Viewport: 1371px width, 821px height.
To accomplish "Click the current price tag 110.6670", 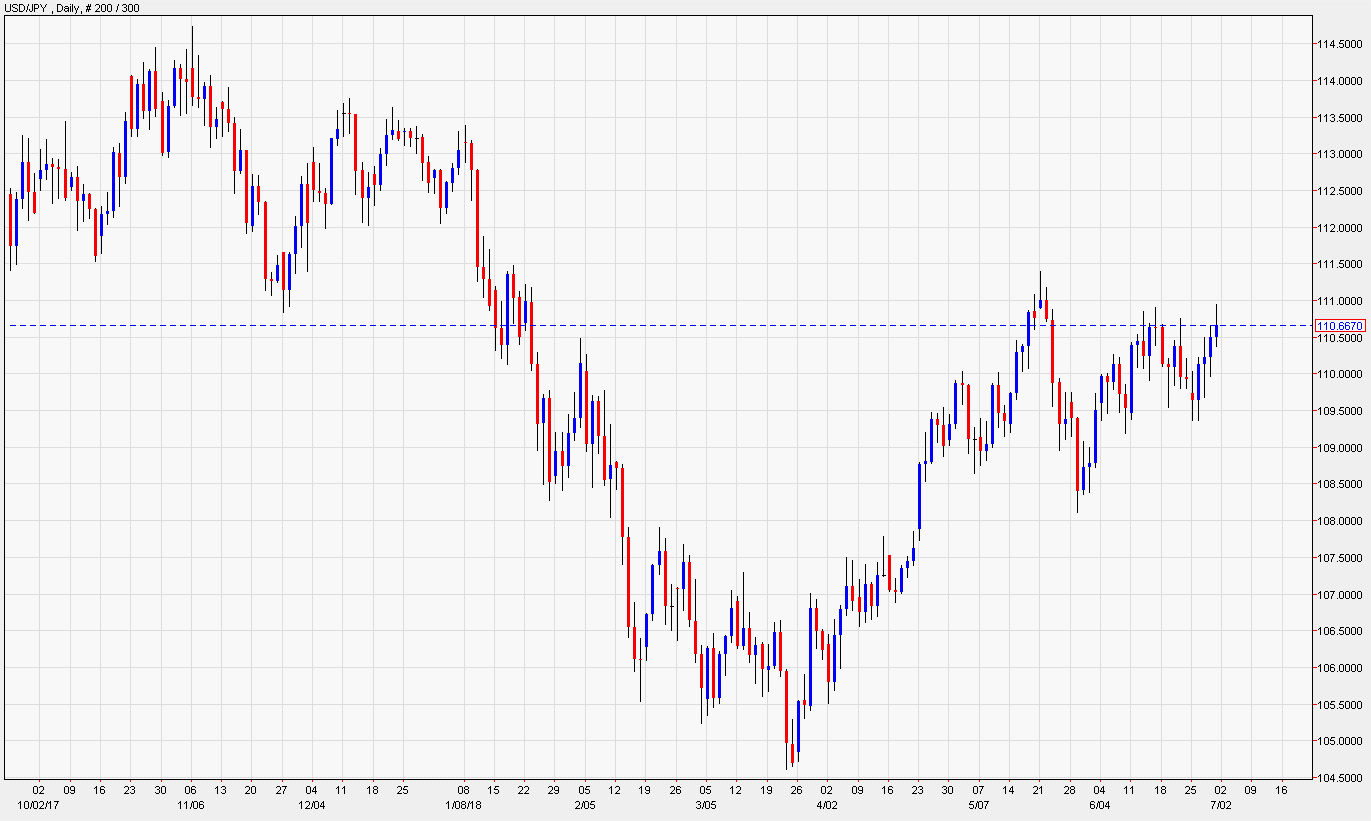I will pyautogui.click(x=1340, y=326).
